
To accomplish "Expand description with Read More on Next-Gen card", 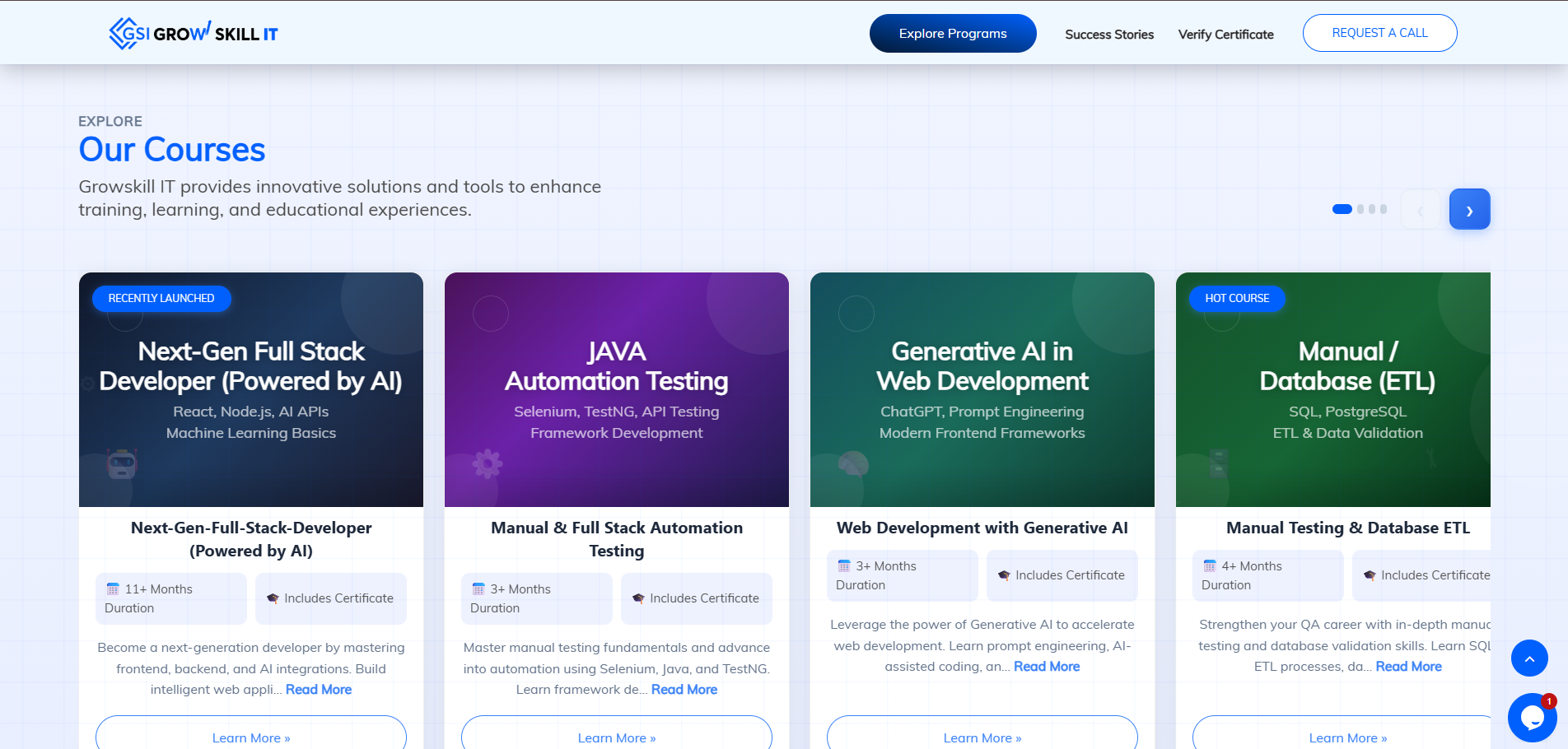I will click(318, 690).
